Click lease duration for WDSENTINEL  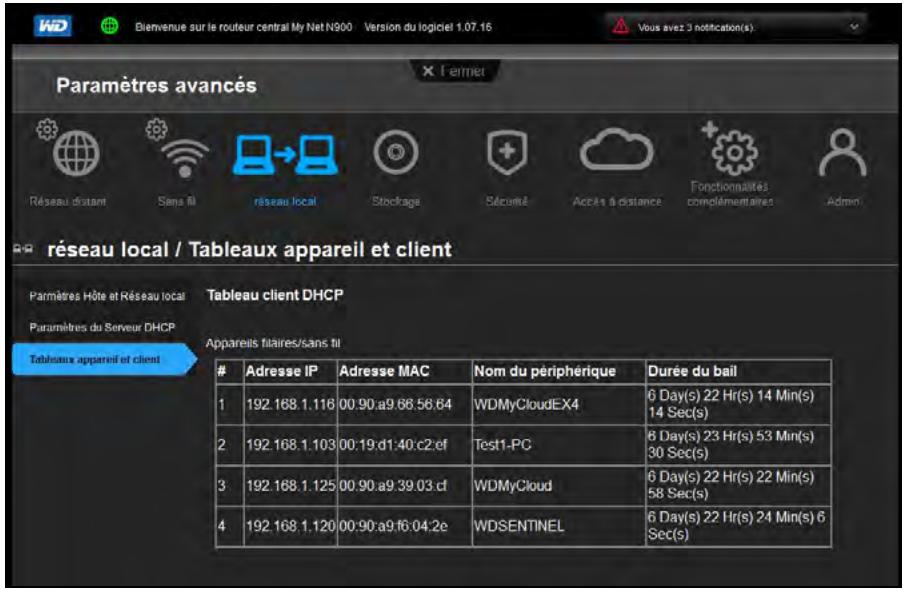pyautogui.click(x=736, y=525)
